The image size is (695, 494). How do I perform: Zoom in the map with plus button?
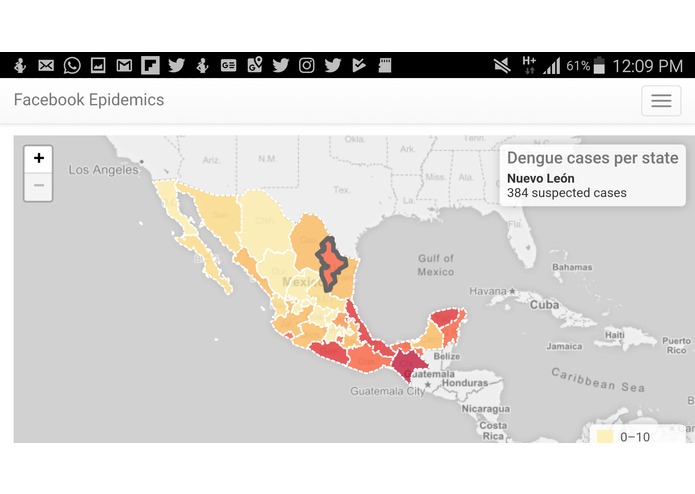click(39, 159)
